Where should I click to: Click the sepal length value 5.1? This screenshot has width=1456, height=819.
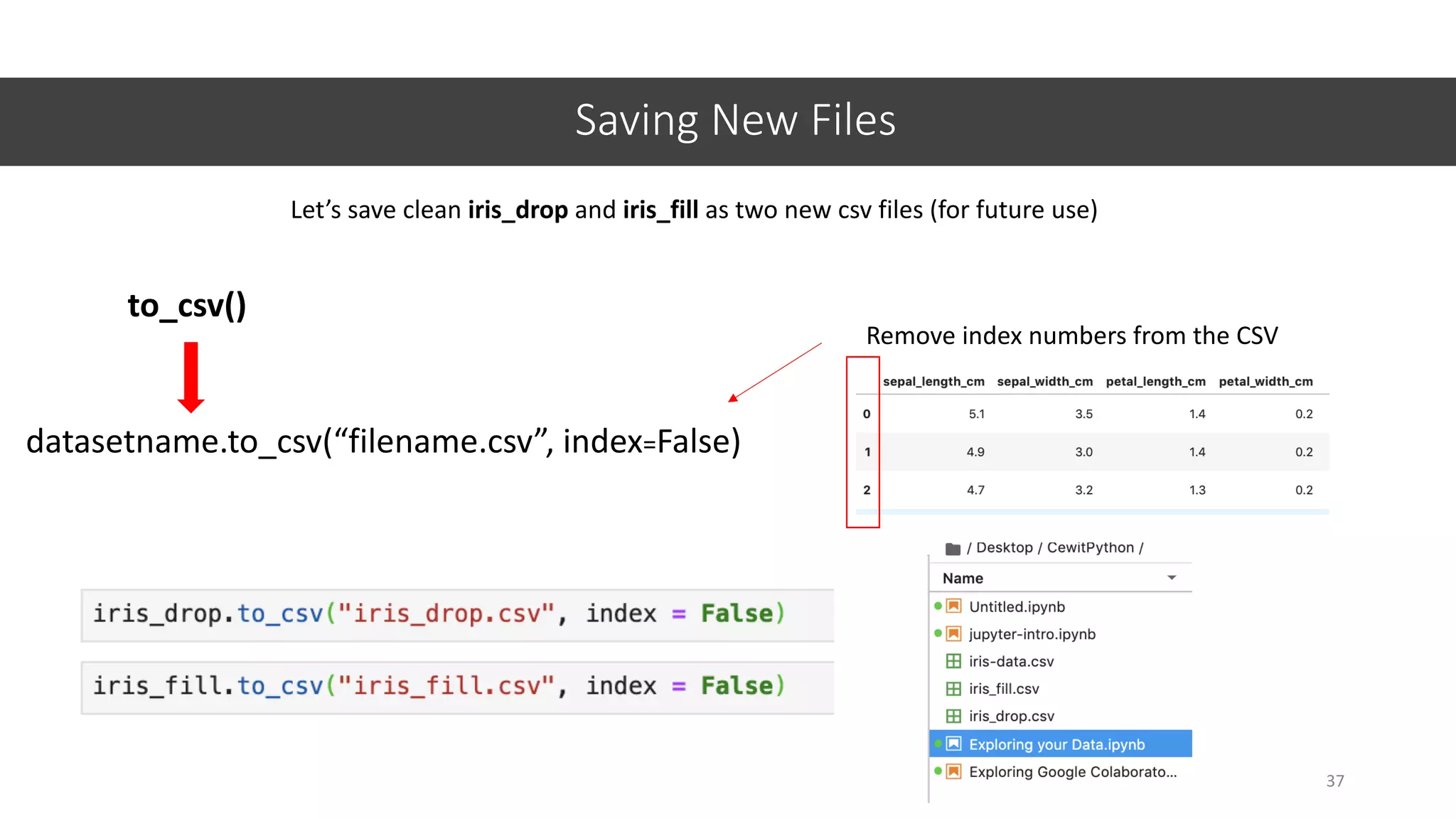(x=976, y=414)
